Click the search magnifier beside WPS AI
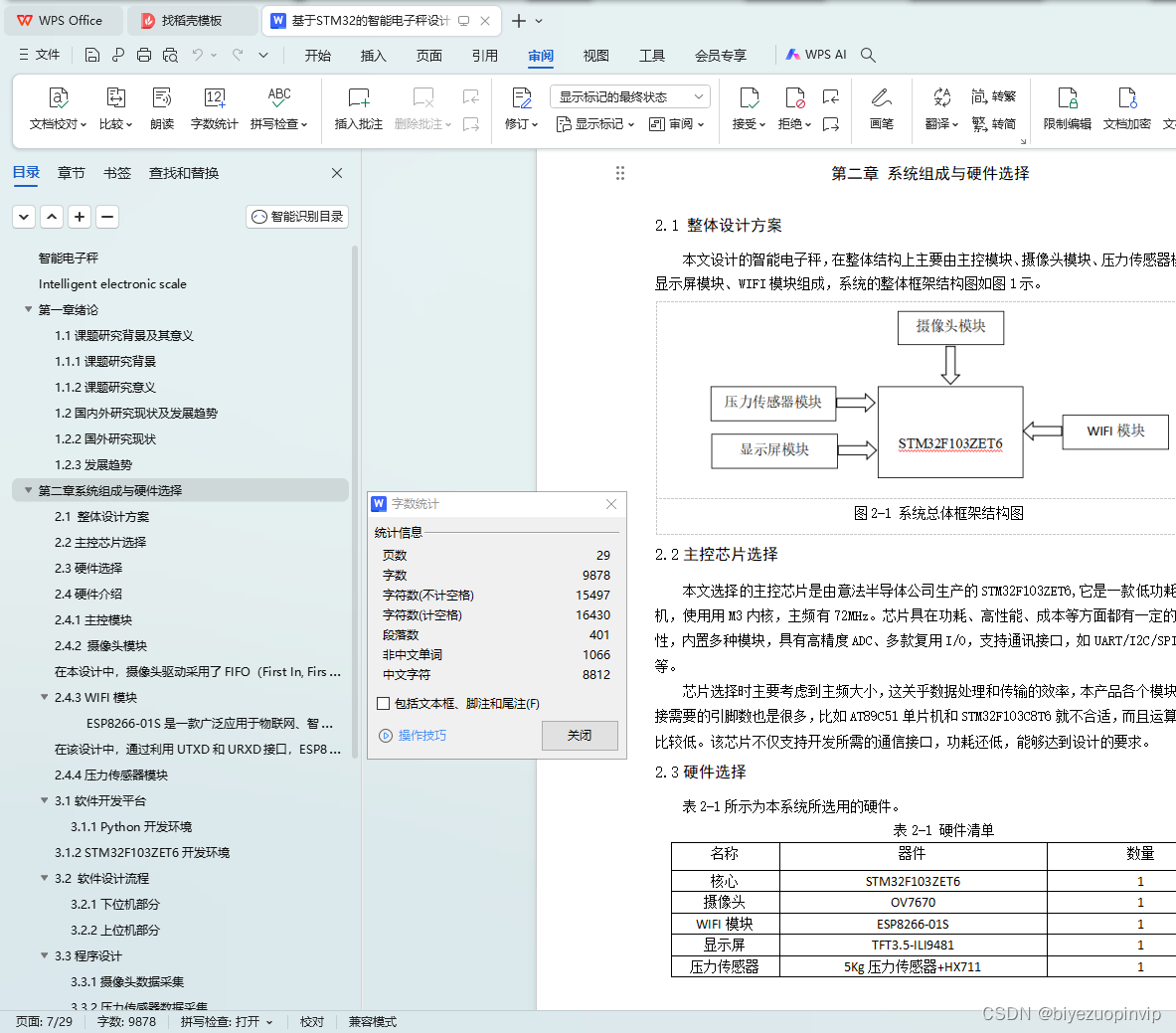1176x1033 pixels. [x=868, y=55]
